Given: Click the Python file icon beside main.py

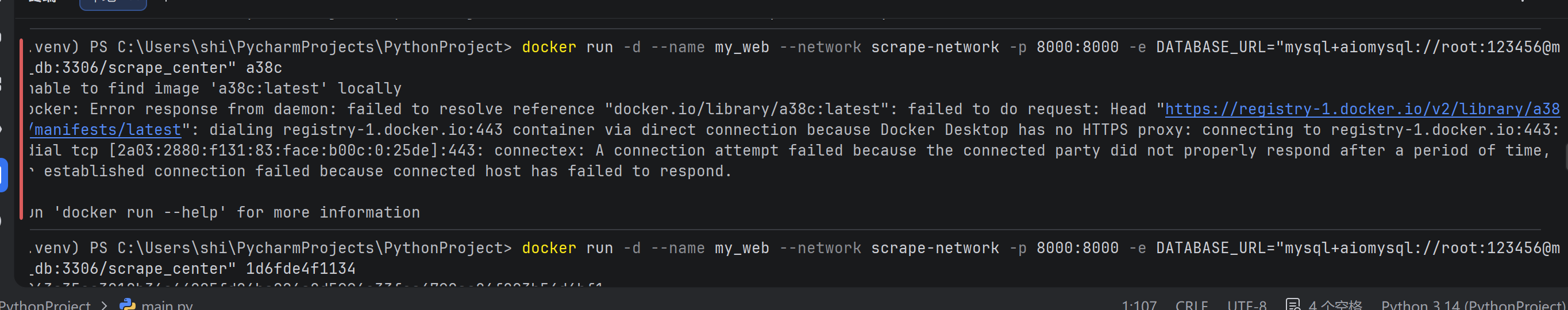Looking at the screenshot, I should tap(128, 304).
